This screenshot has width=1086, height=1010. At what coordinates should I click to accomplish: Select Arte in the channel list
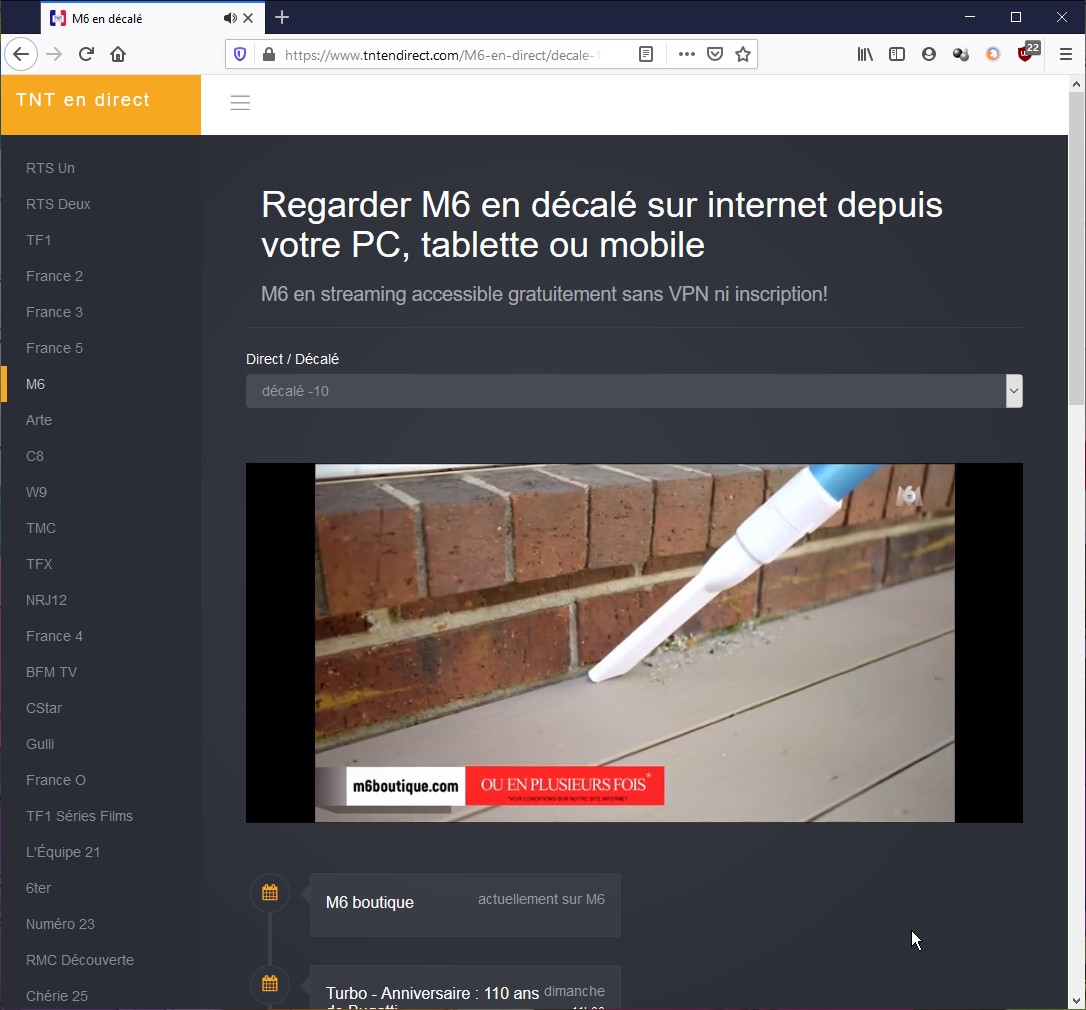tap(39, 420)
